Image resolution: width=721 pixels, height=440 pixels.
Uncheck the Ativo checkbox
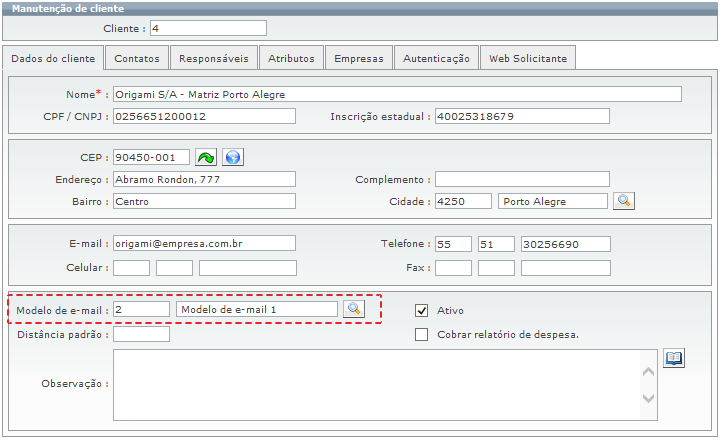click(x=421, y=310)
